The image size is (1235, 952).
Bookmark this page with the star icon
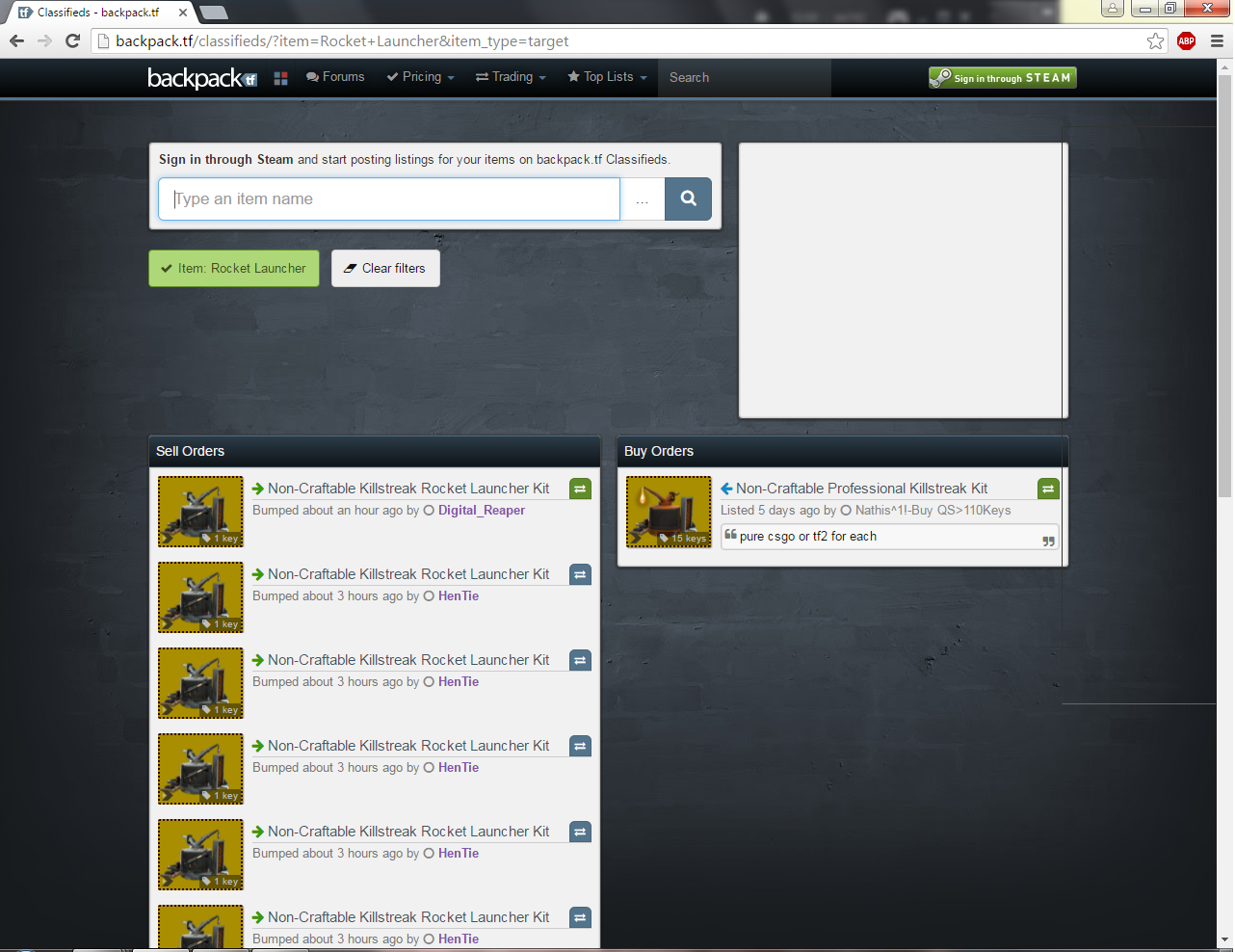1155,41
